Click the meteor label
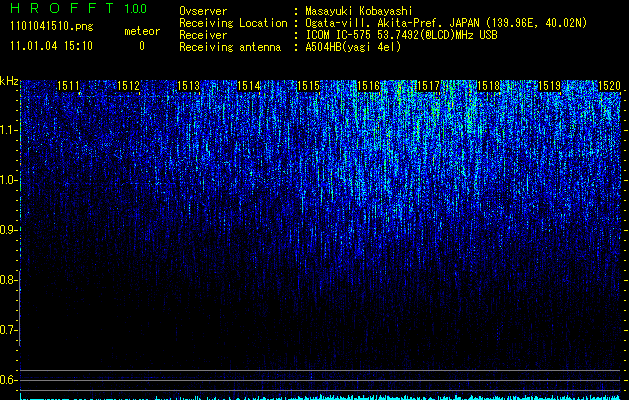This screenshot has width=629, height=400. 142,31
